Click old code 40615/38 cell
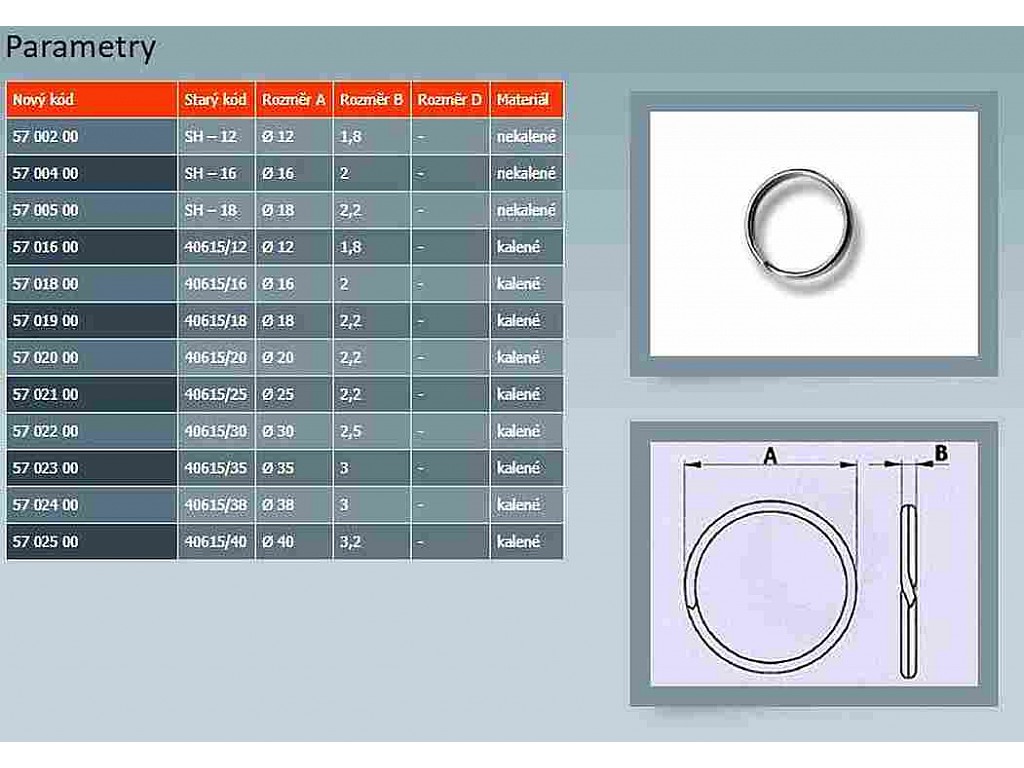 click(x=216, y=505)
